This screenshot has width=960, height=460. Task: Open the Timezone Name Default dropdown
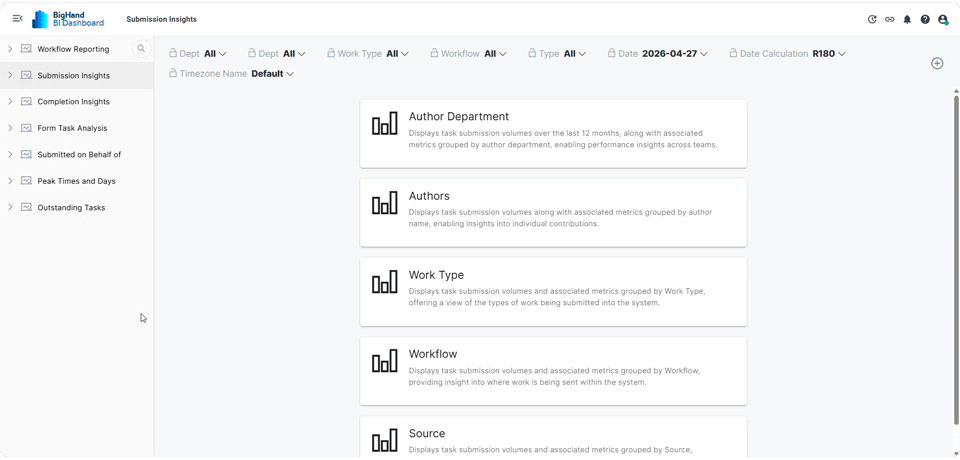pyautogui.click(x=272, y=74)
